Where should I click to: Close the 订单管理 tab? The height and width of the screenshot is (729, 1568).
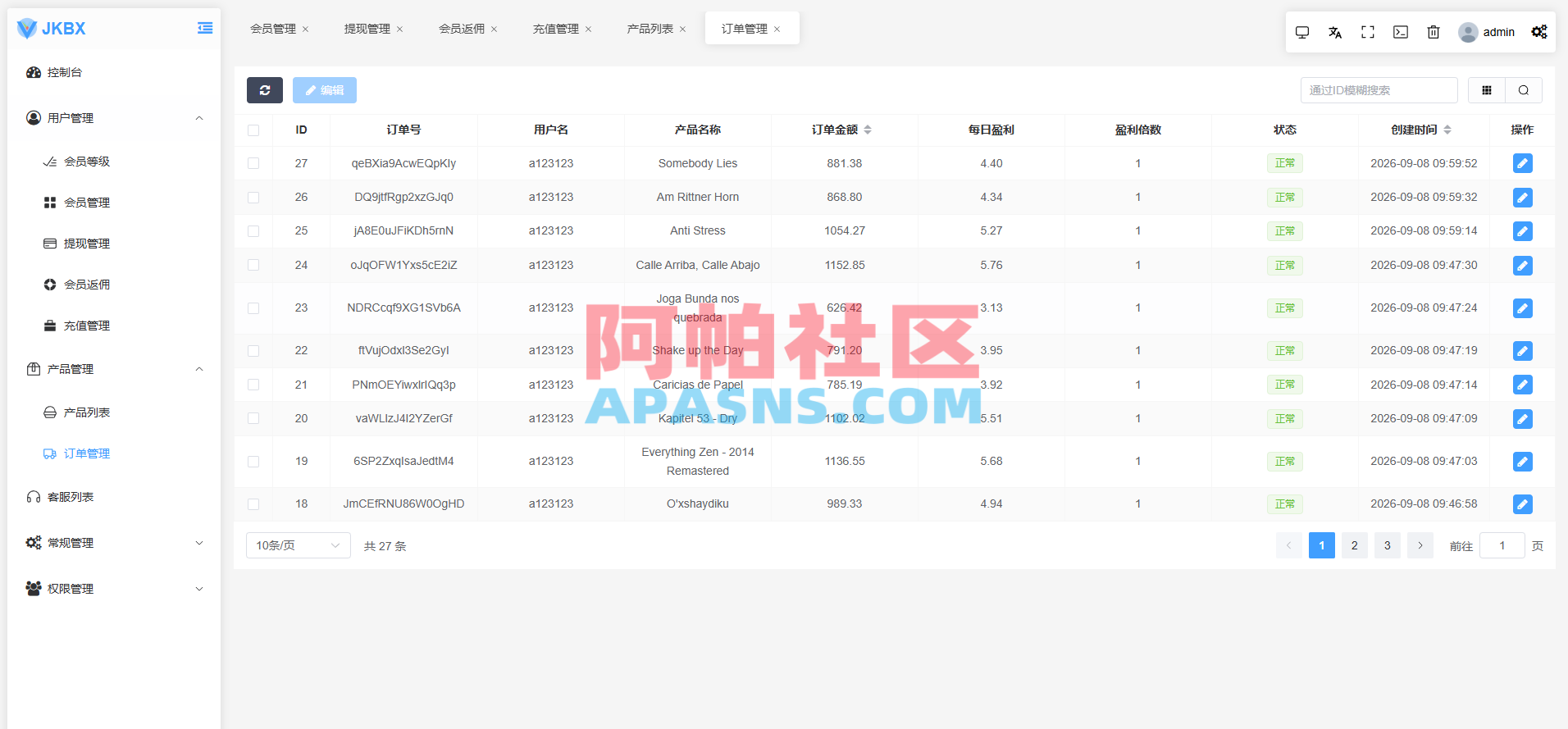coord(777,30)
